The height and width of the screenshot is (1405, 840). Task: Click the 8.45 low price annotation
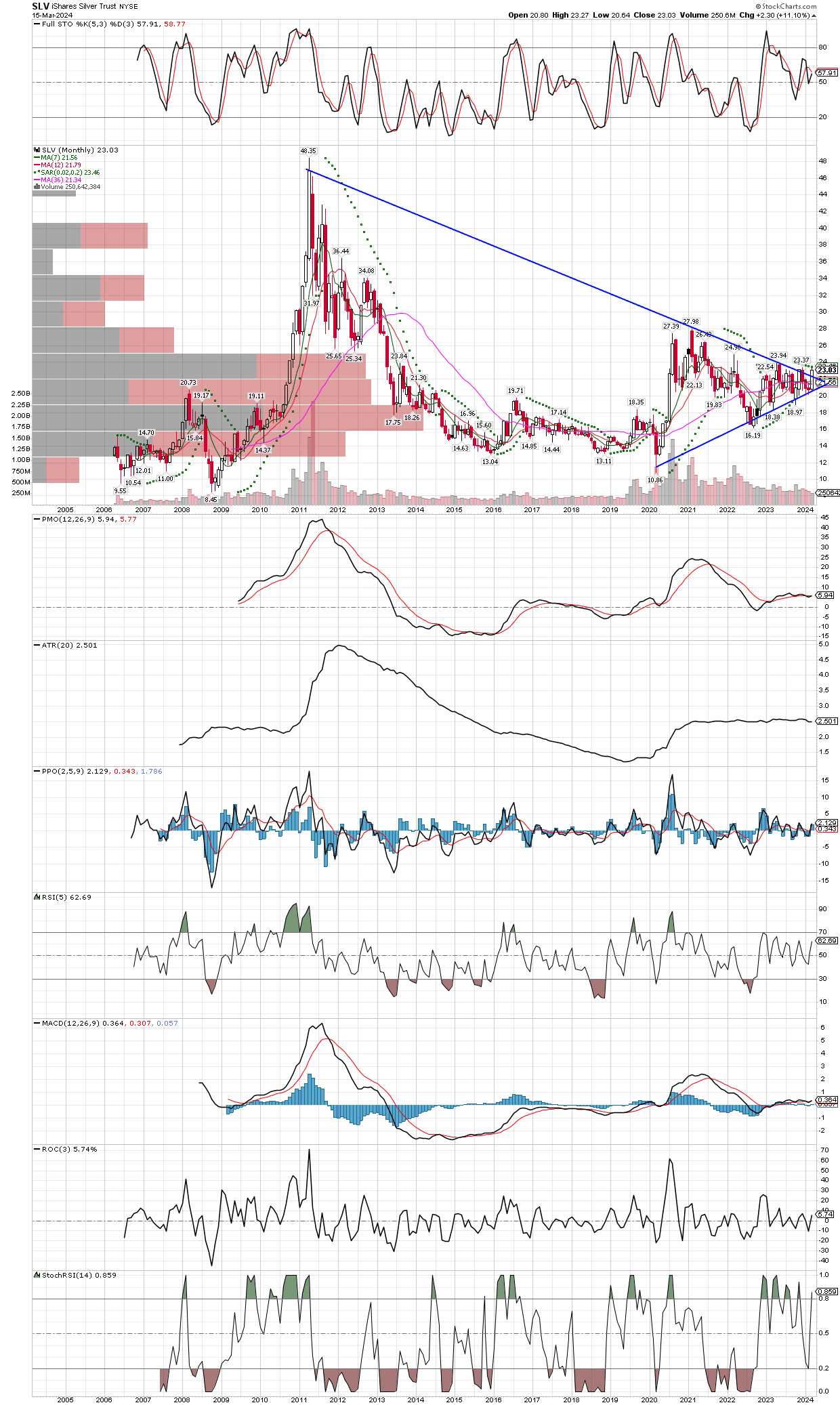tap(211, 499)
